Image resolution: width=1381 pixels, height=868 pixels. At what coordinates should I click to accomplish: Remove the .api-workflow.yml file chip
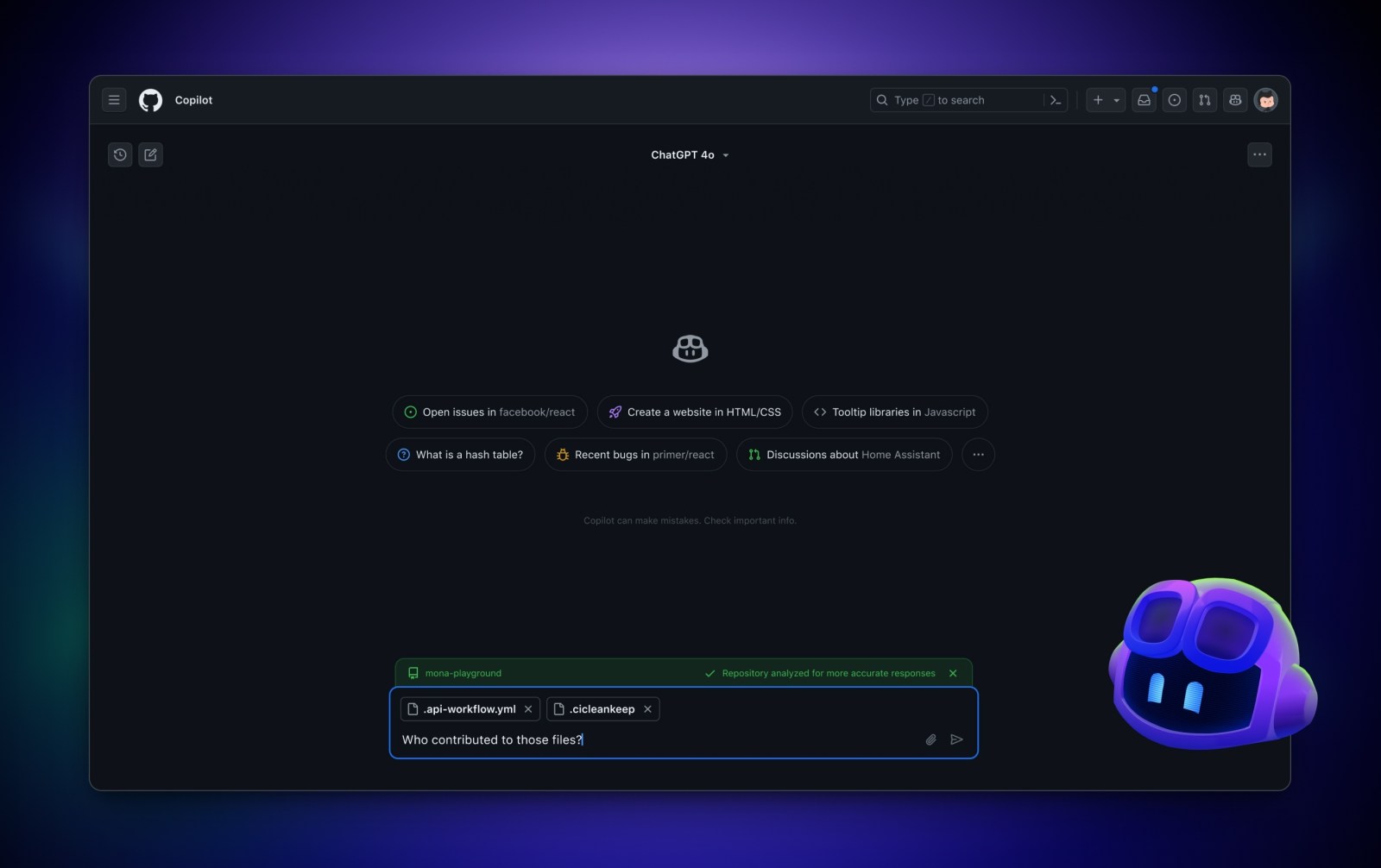(528, 708)
